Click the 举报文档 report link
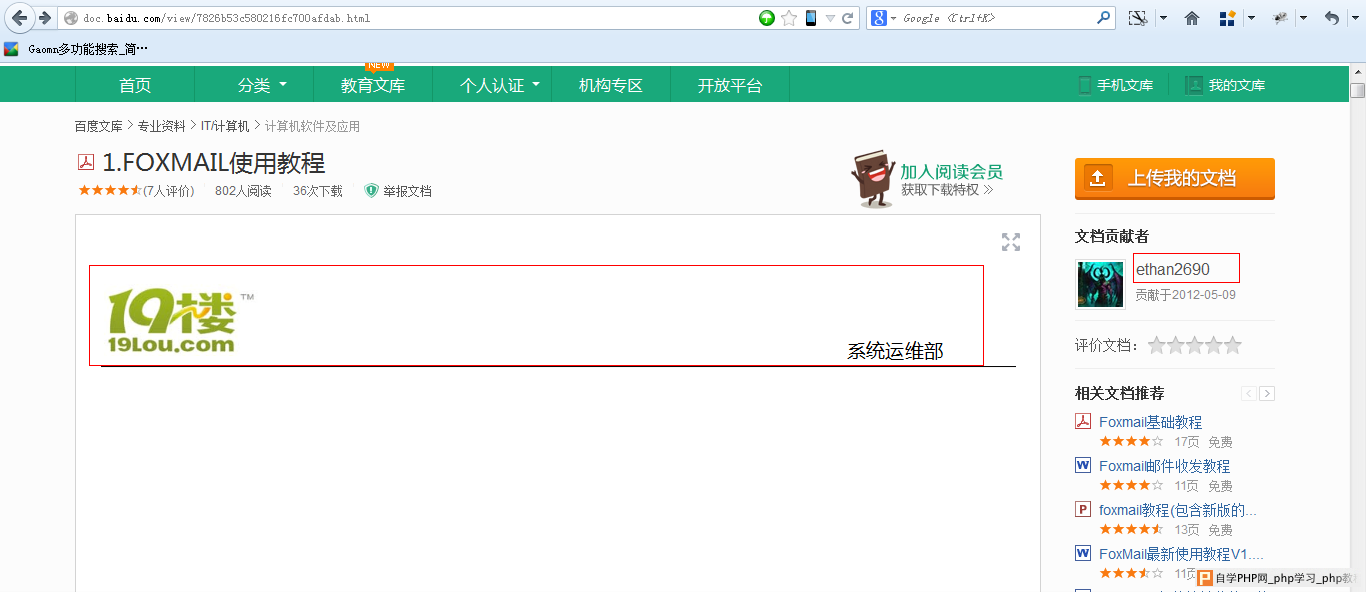The height and width of the screenshot is (592, 1366). (x=407, y=191)
